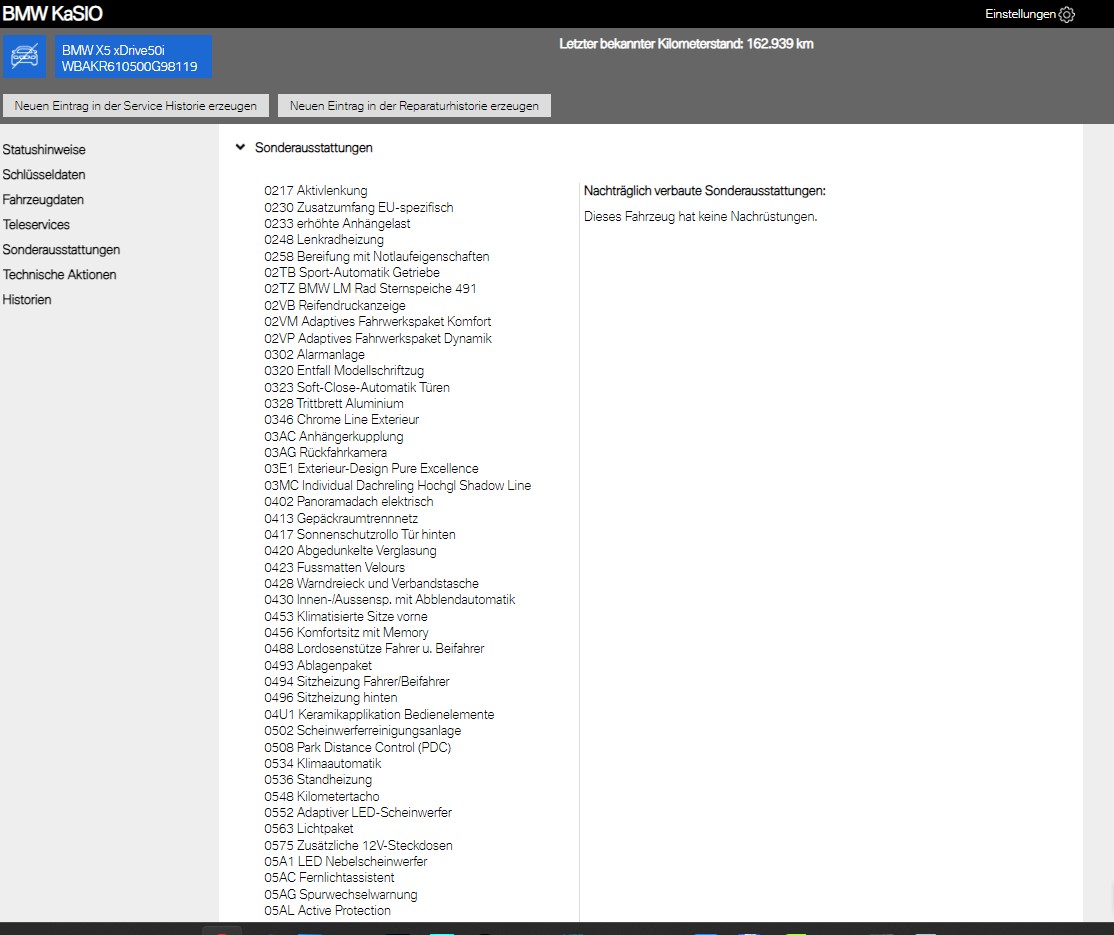Select 0258 Bereifung mit Notlaufeigenschaften
This screenshot has width=1114, height=935.
coord(377,256)
